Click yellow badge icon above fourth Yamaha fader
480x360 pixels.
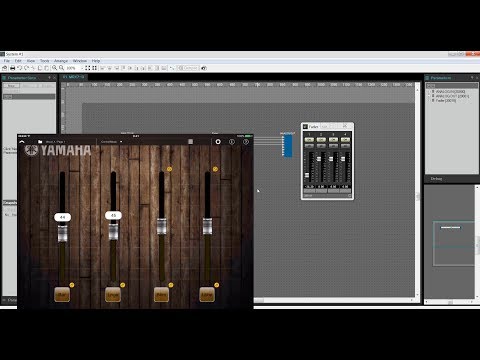(x=215, y=169)
